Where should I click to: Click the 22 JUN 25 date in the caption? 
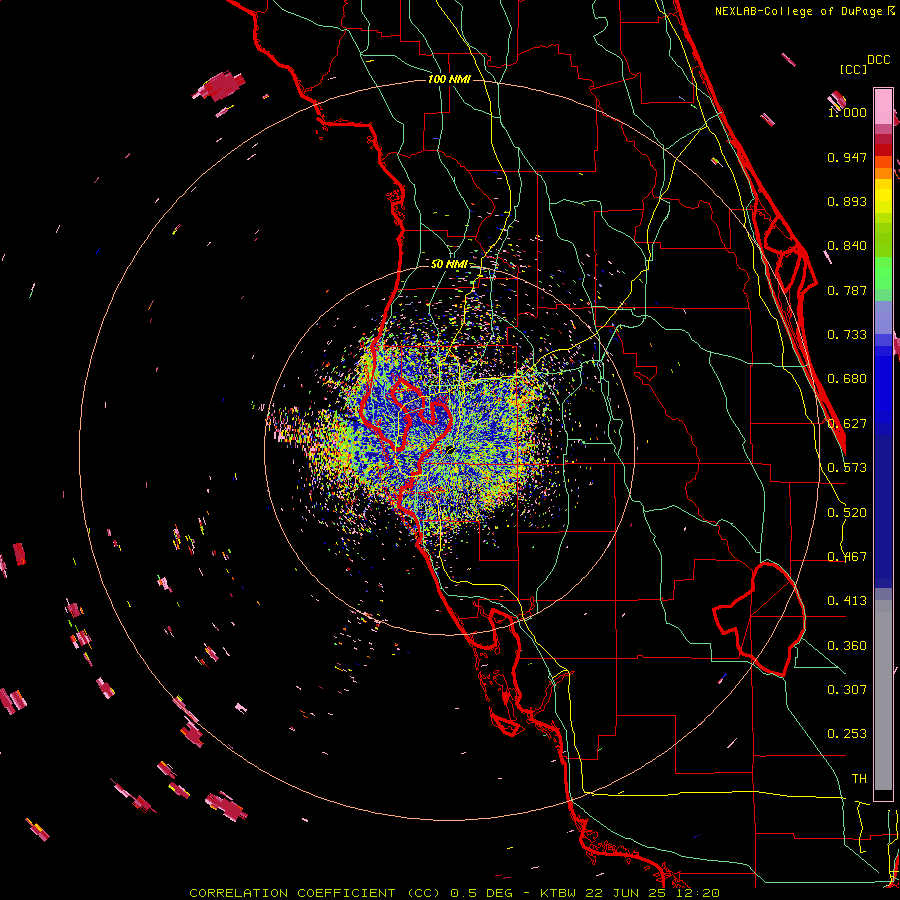coord(624,893)
